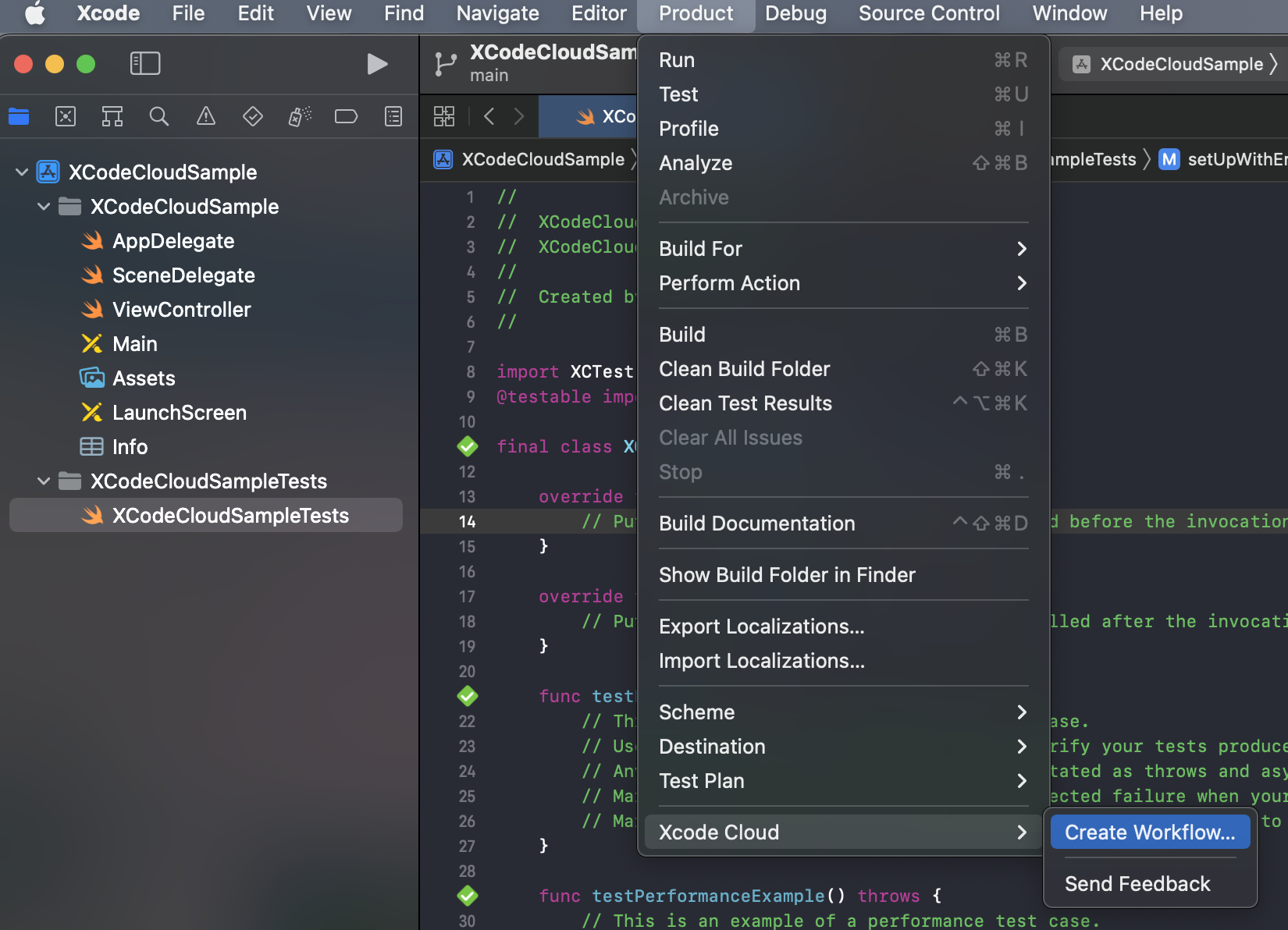This screenshot has height=930, width=1288.
Task: Click the test diamond beside final class
Action: 468,446
